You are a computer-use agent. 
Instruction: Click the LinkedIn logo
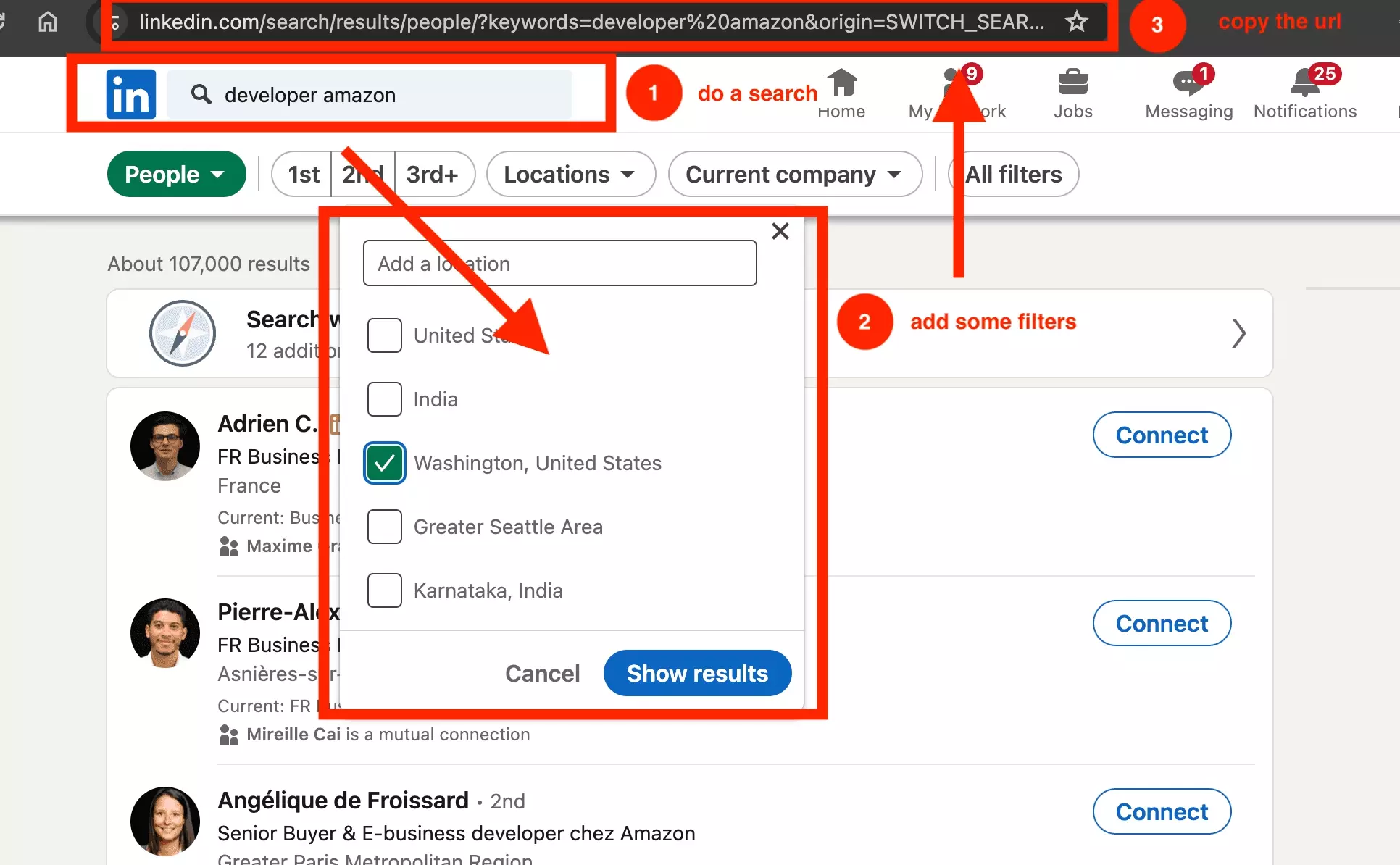click(x=131, y=93)
